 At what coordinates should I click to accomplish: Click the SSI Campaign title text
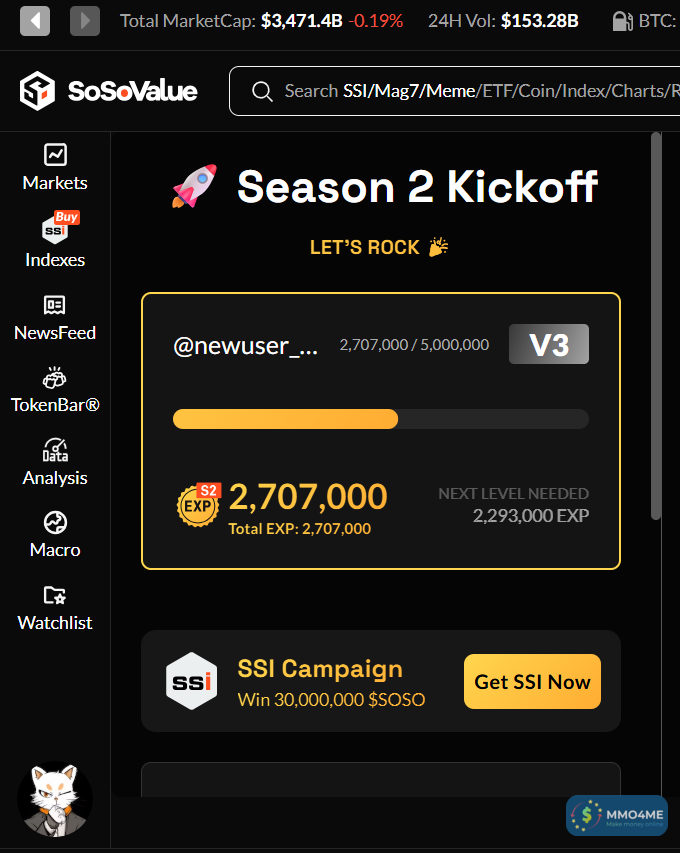[x=320, y=669]
